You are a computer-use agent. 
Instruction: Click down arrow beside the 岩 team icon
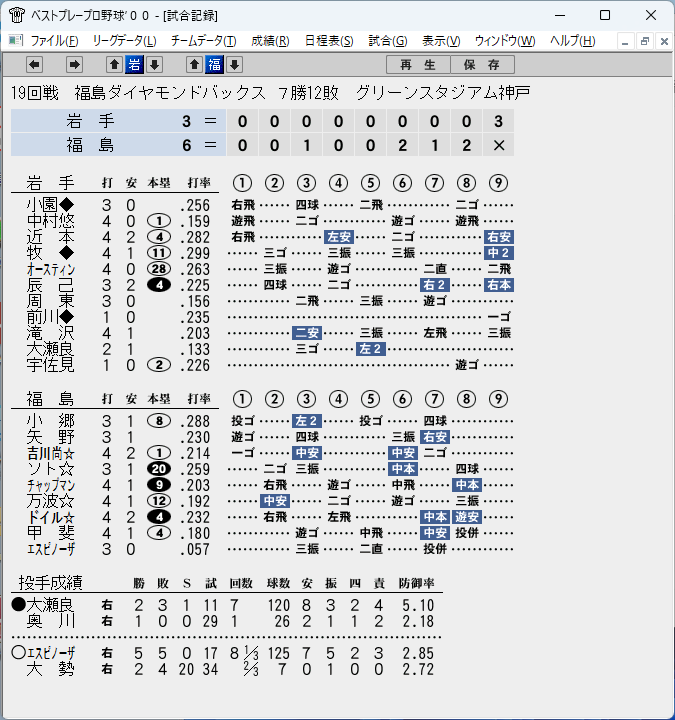click(x=155, y=65)
